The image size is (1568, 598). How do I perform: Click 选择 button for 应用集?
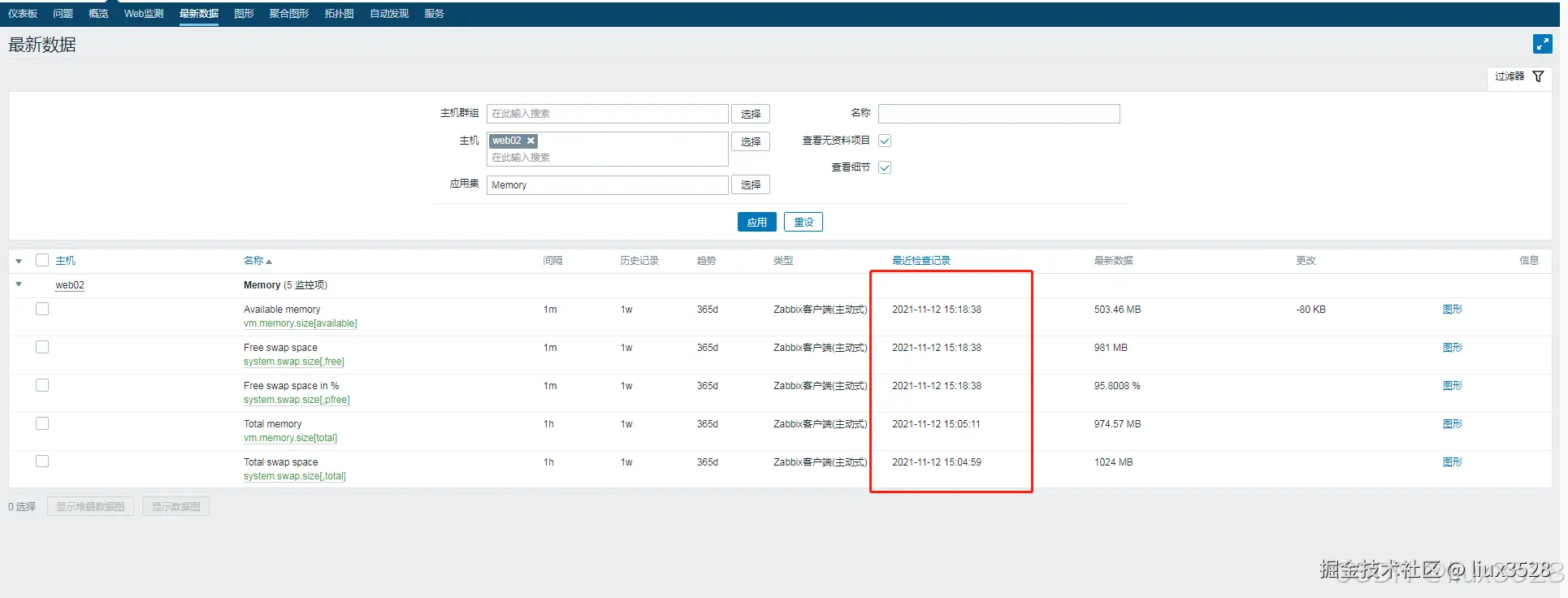click(x=751, y=184)
